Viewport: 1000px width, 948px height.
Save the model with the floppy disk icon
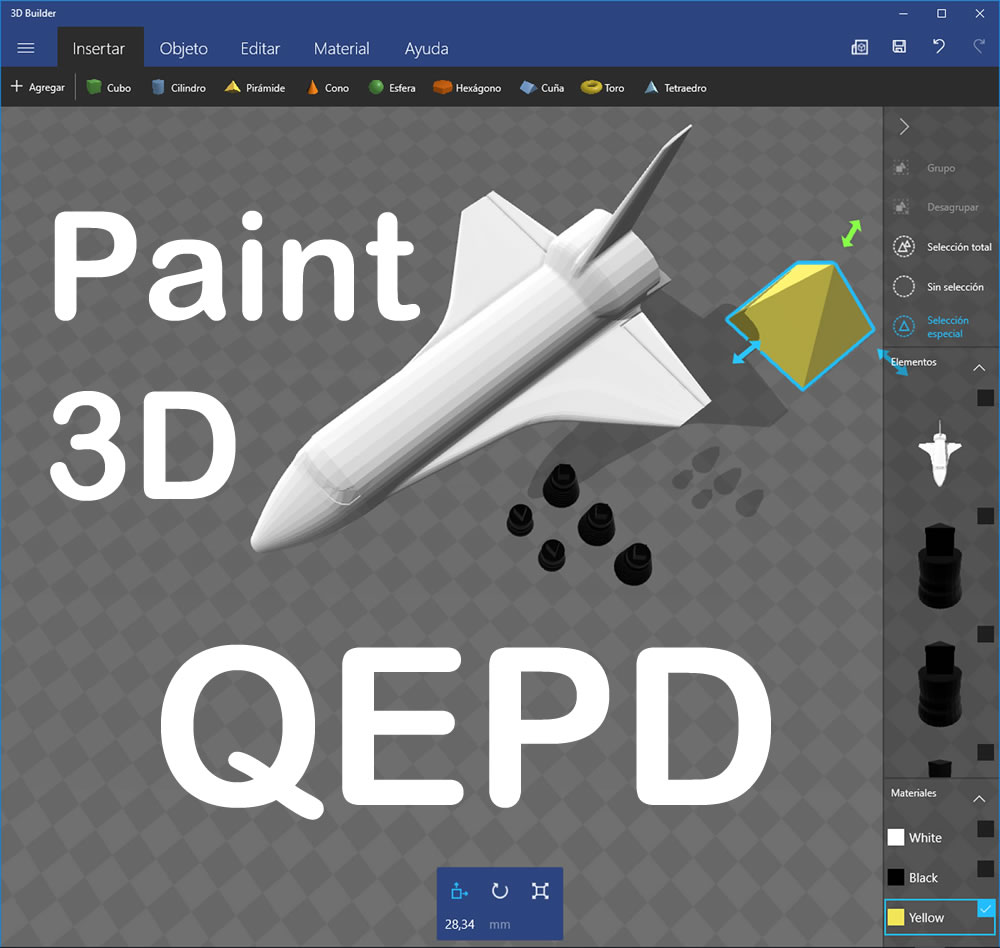click(899, 47)
